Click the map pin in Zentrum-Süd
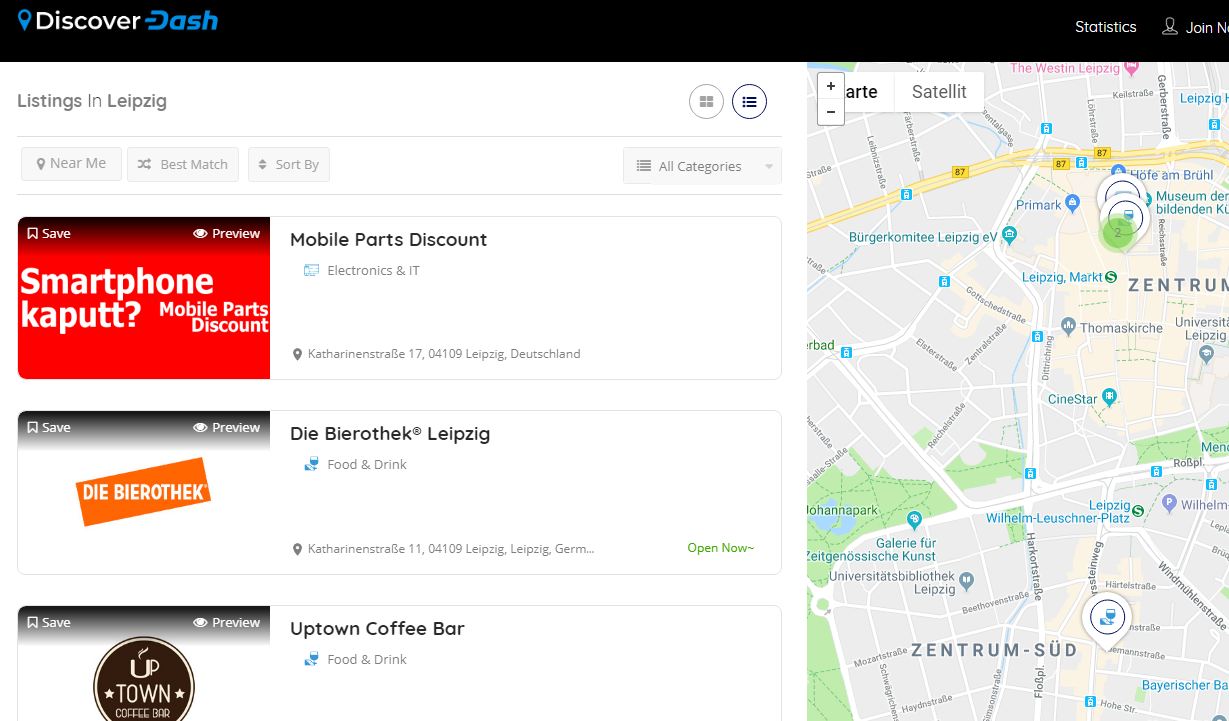The width and height of the screenshot is (1229, 721). tap(1107, 619)
